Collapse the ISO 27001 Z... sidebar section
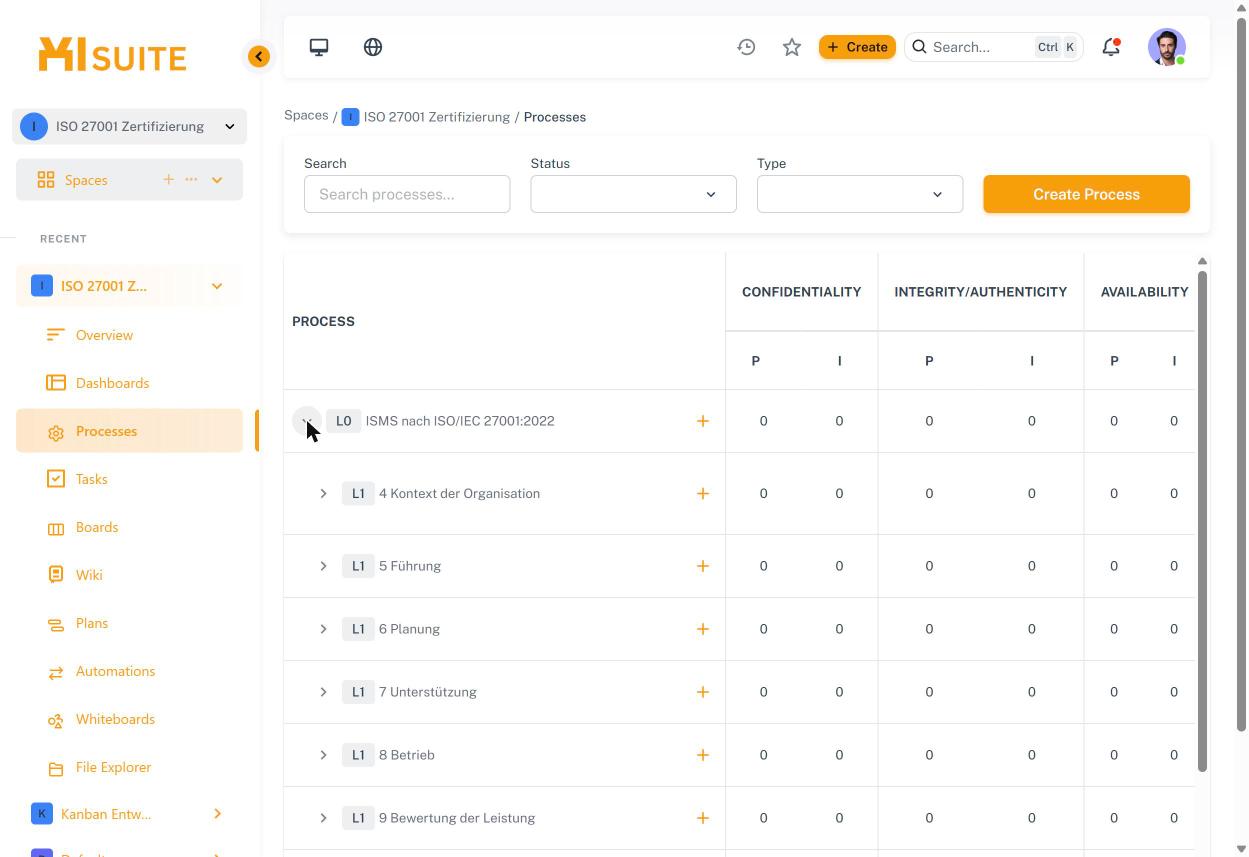The height and width of the screenshot is (857, 1249). tap(217, 286)
